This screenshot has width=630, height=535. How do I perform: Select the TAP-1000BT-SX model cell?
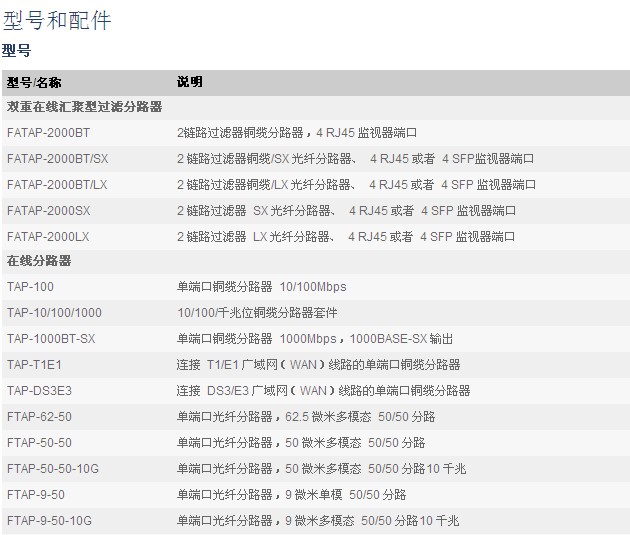tap(51, 339)
